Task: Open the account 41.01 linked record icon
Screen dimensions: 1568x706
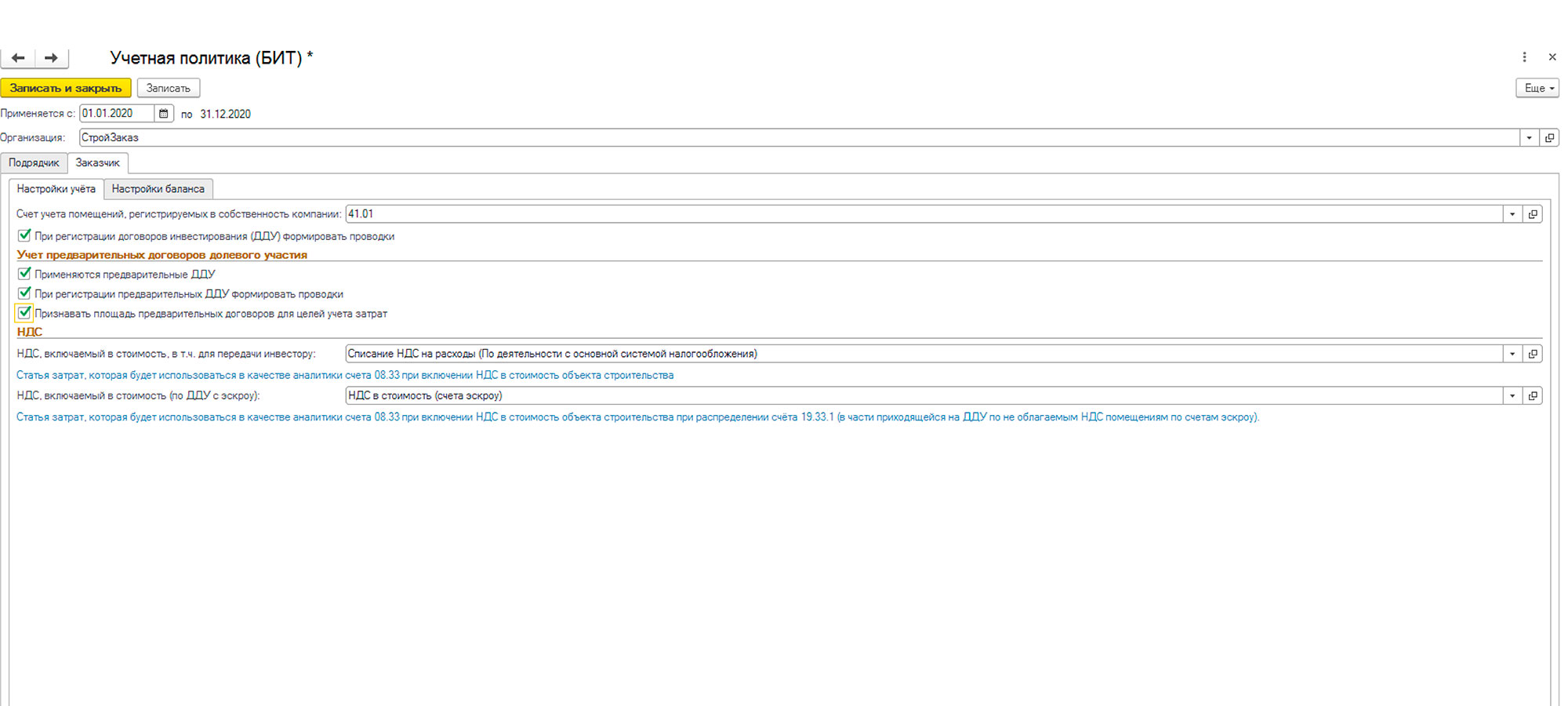Action: pos(1533,214)
